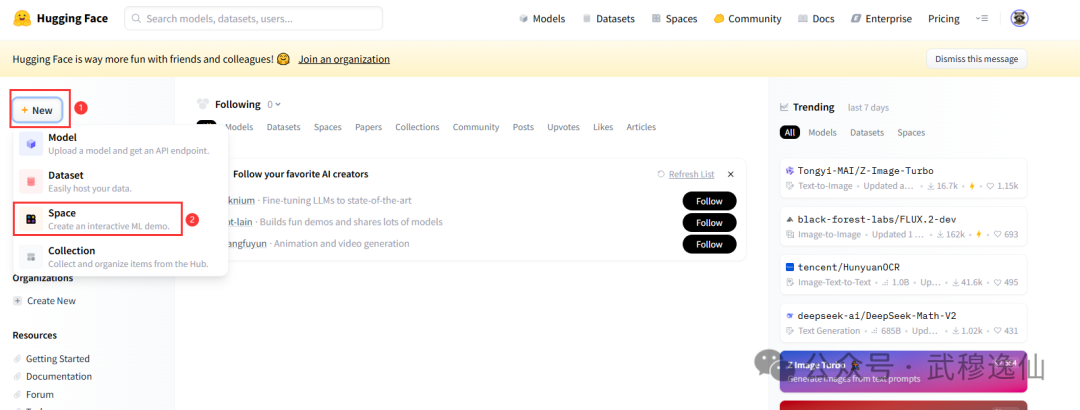This screenshot has height=410, width=1080.
Task: Expand the more-options menu next to Pricing
Action: pyautogui.click(x=982, y=19)
